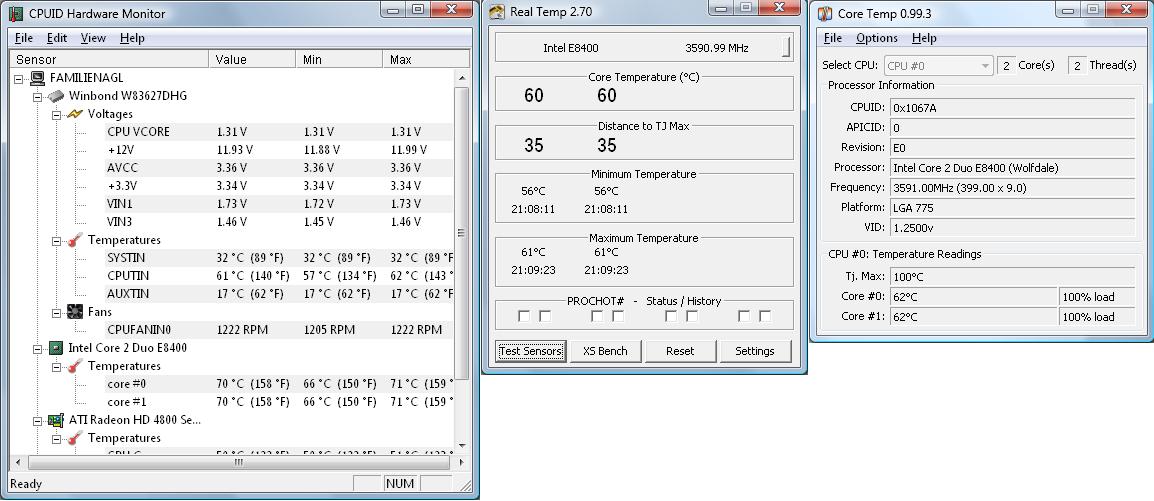This screenshot has height=501, width=1154.
Task: Click the Fans fan icon
Action: click(x=75, y=312)
